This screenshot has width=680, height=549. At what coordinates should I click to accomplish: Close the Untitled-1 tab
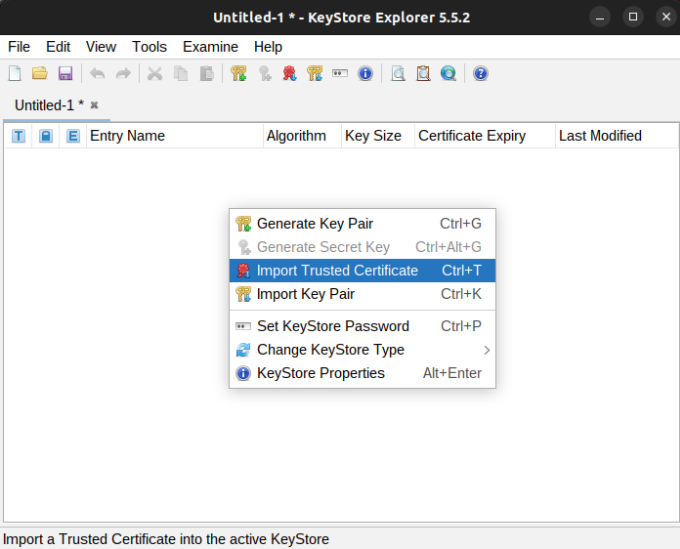tap(94, 105)
